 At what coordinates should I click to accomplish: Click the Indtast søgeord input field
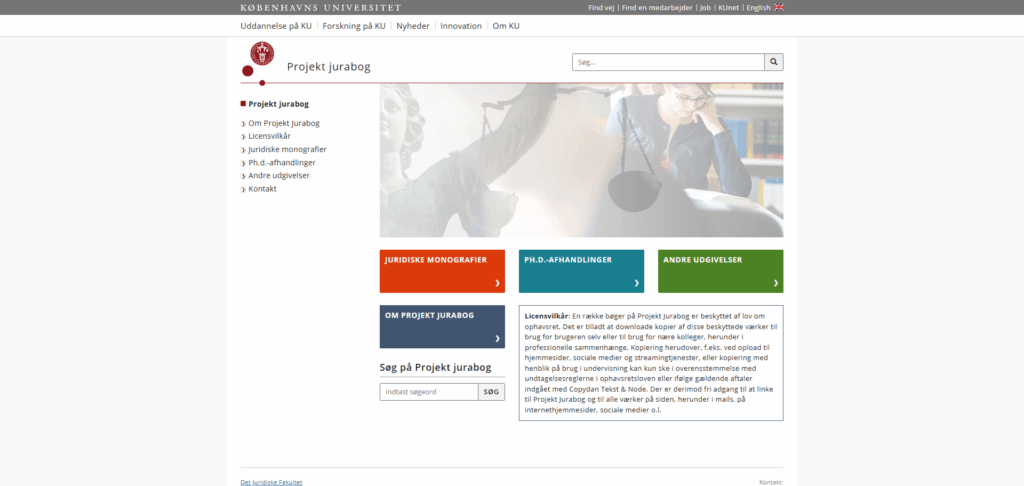(428, 392)
